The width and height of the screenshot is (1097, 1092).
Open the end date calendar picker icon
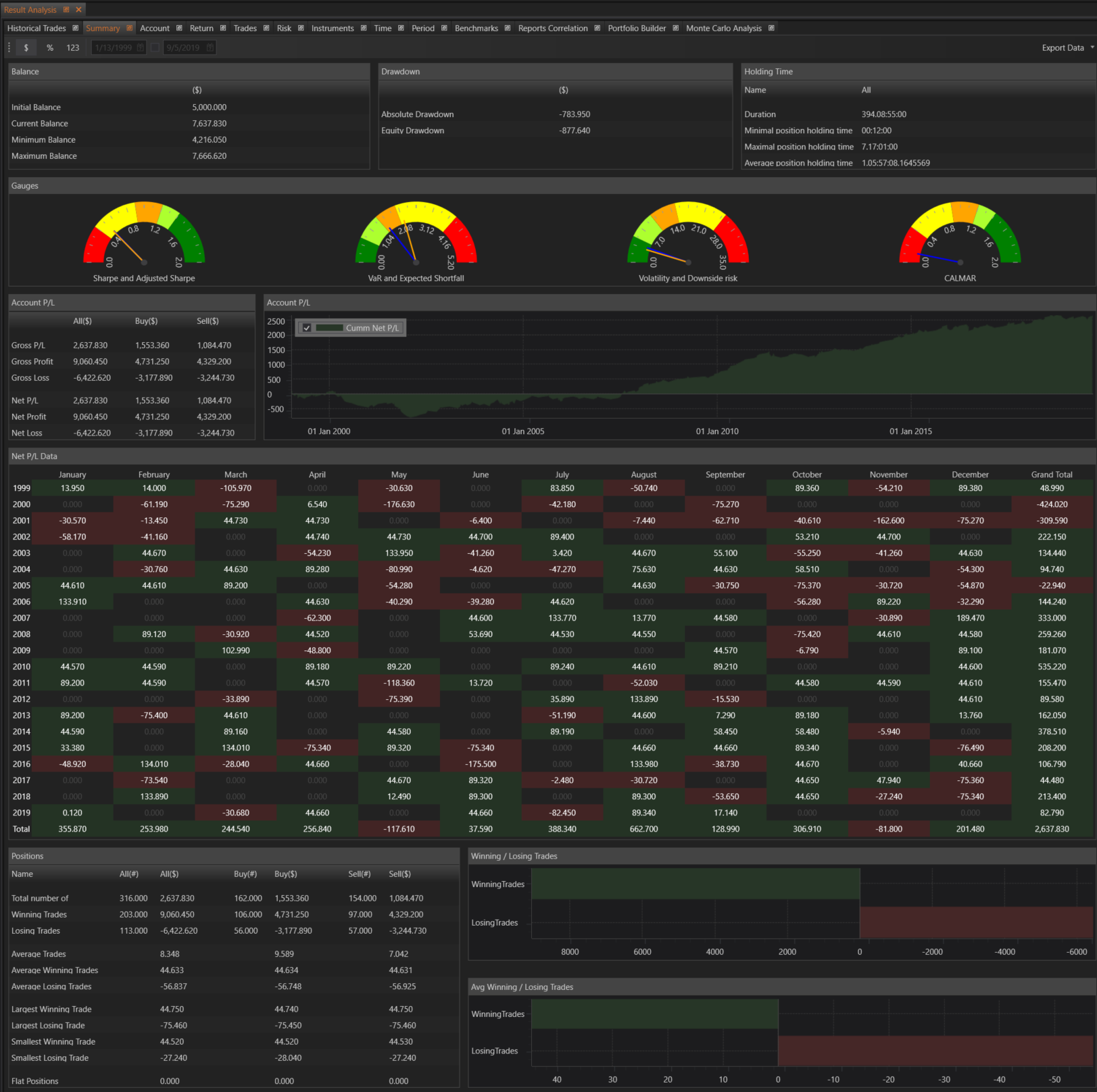tap(210, 48)
